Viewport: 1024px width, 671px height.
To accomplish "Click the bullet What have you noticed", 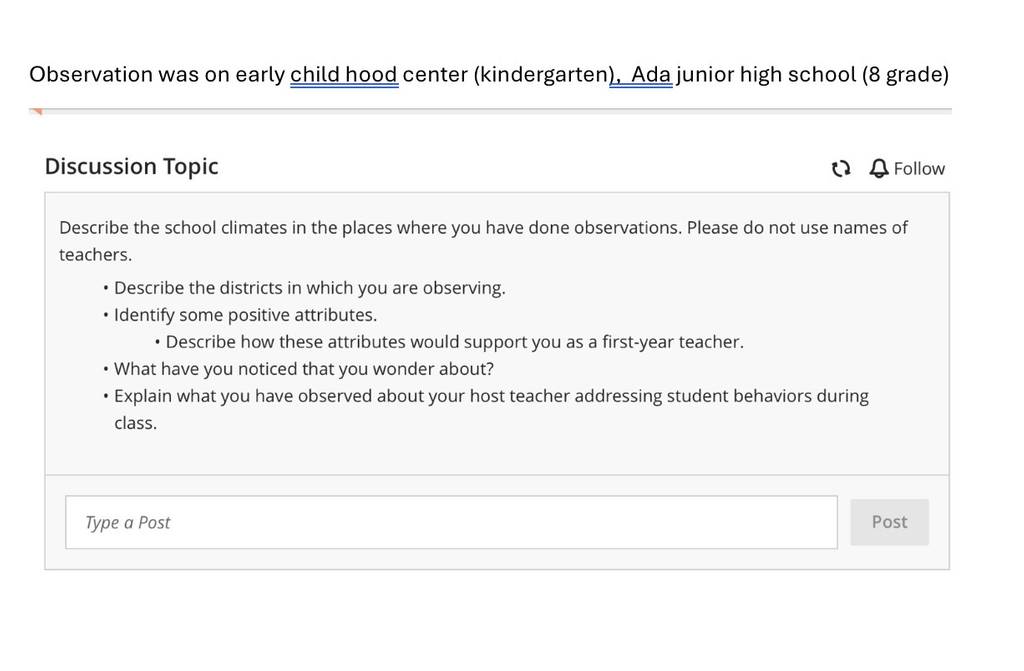I will coord(304,369).
